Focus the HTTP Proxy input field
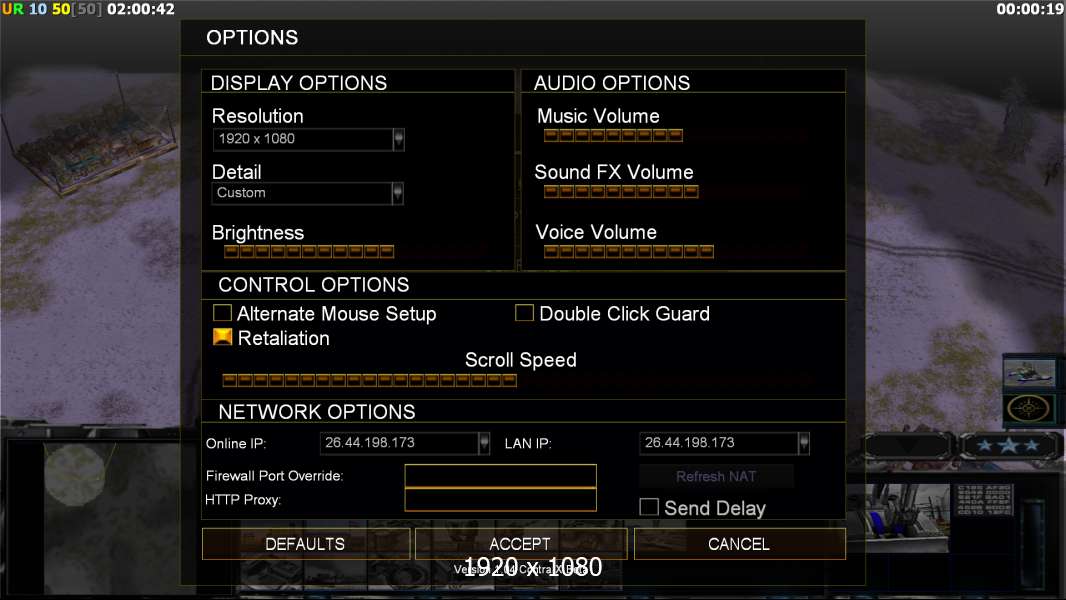The width and height of the screenshot is (1066, 600). (500, 500)
